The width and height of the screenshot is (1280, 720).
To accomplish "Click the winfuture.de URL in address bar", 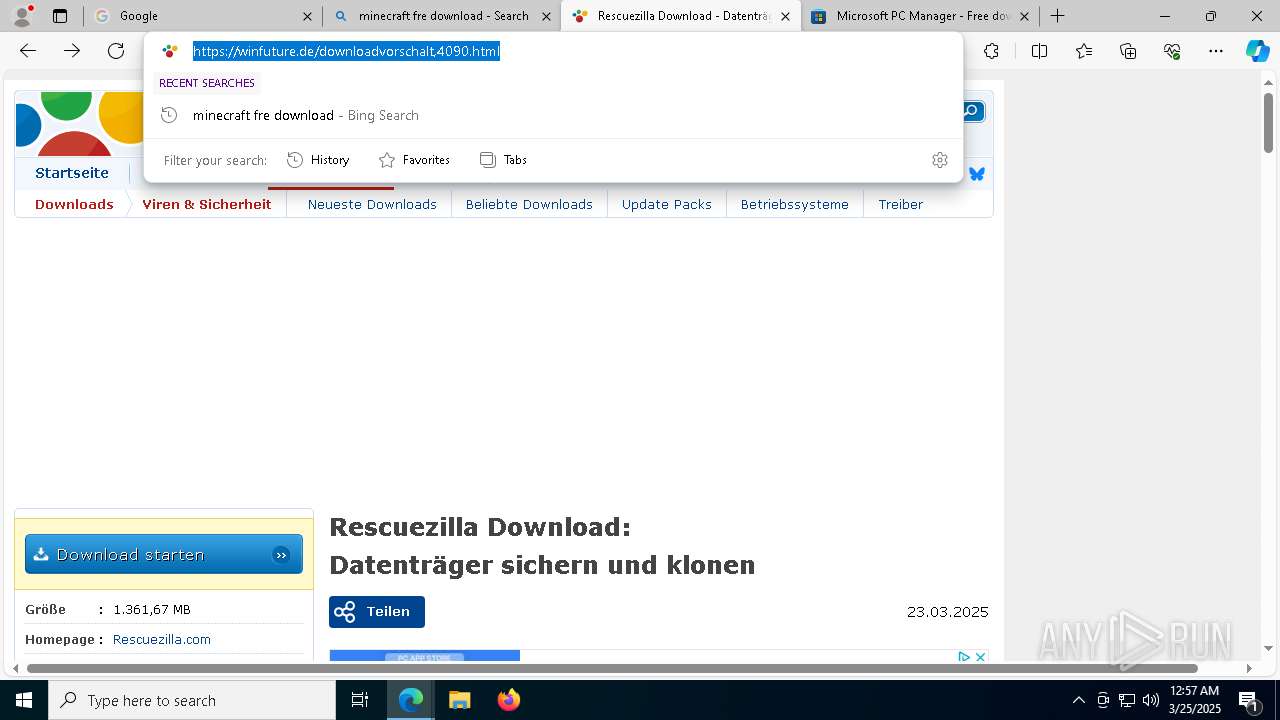I will click(x=346, y=51).
